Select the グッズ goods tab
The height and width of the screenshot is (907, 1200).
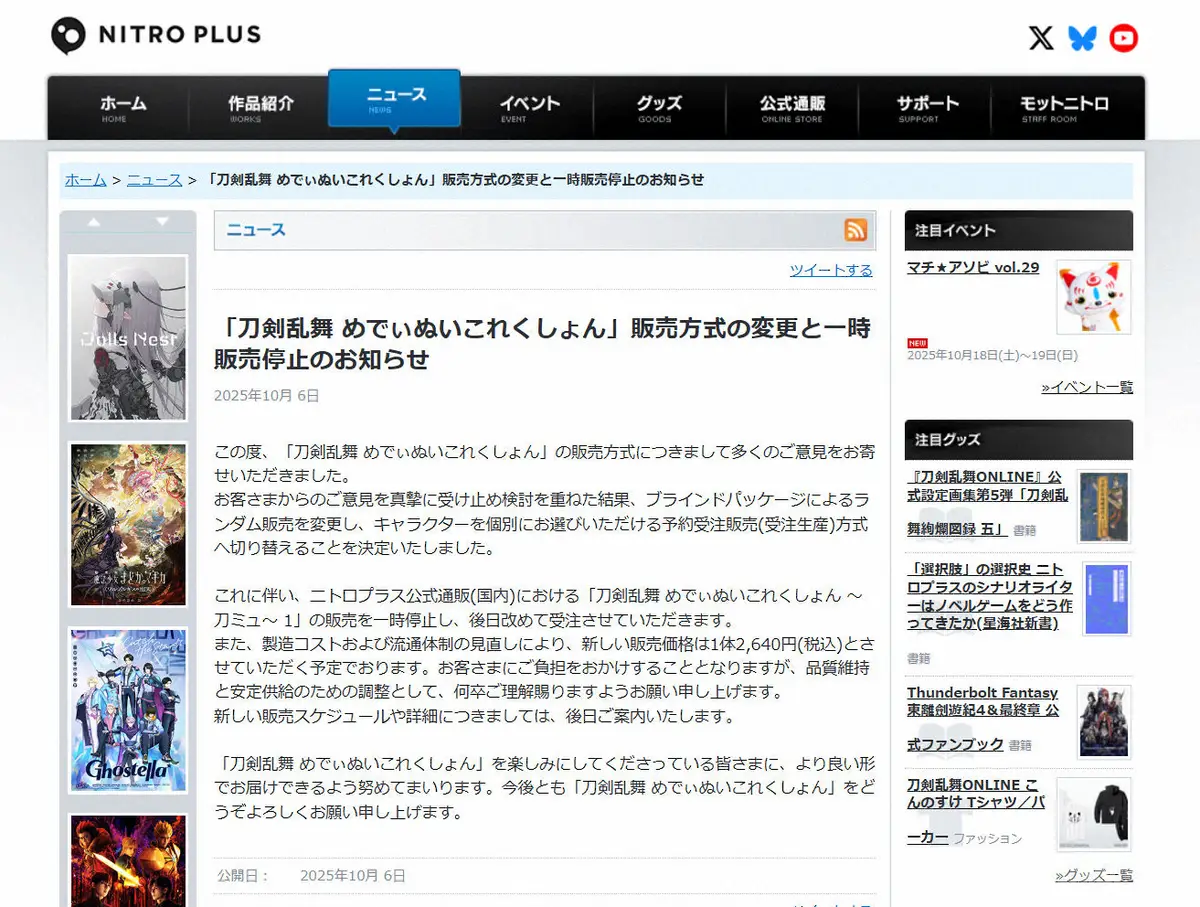pos(659,108)
